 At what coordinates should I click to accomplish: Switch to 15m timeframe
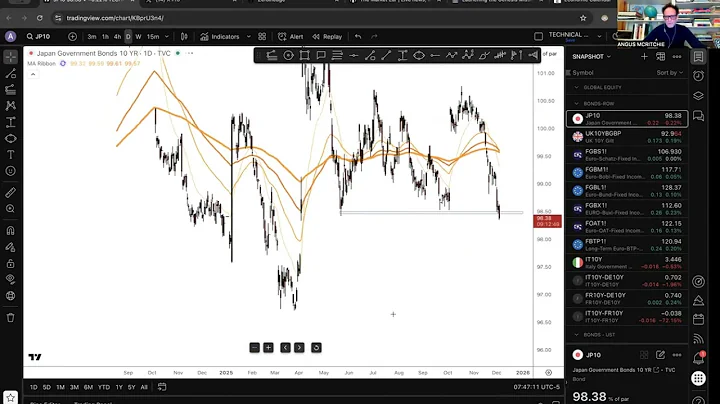[x=153, y=37]
